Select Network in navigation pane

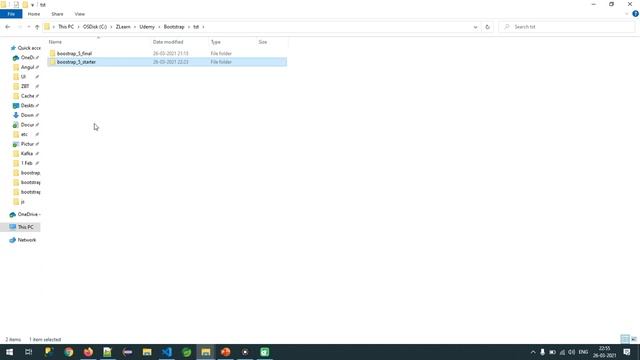(x=23, y=240)
